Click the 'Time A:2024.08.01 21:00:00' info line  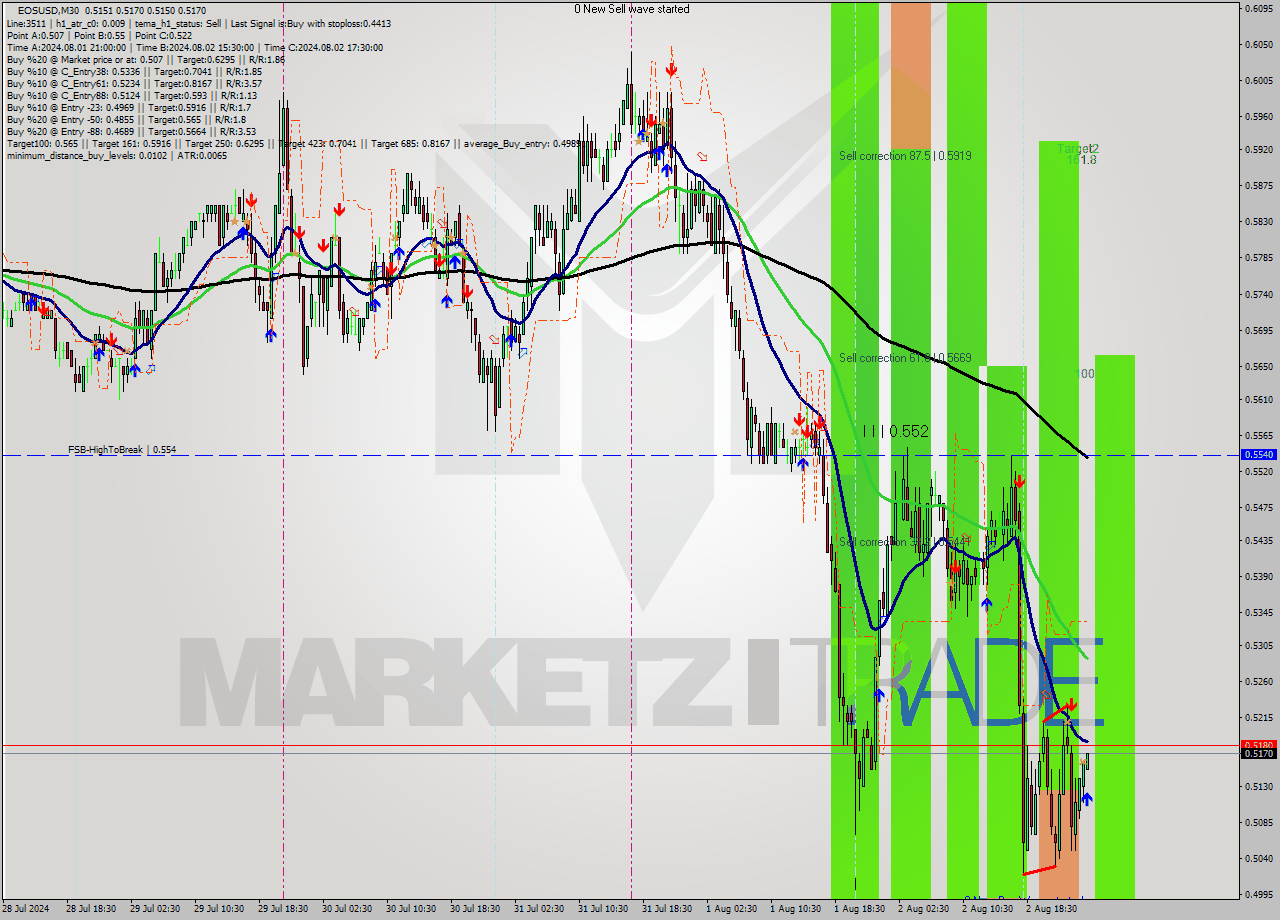pos(194,47)
